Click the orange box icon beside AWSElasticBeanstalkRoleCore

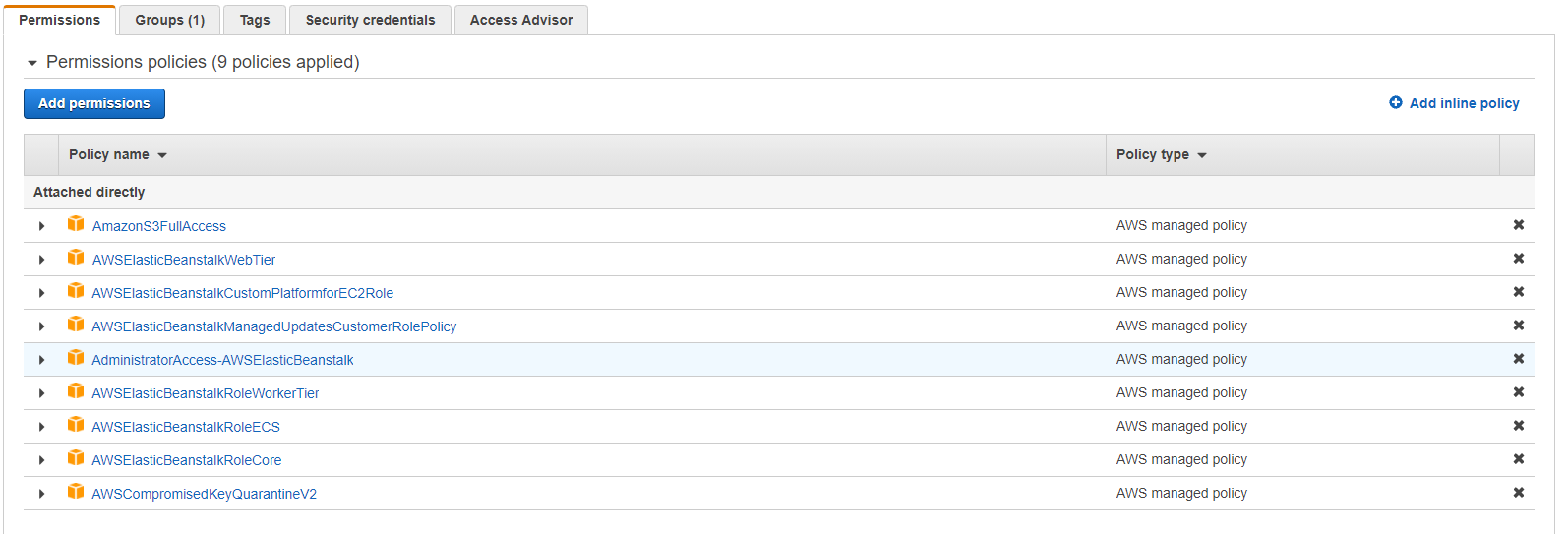[x=76, y=458]
